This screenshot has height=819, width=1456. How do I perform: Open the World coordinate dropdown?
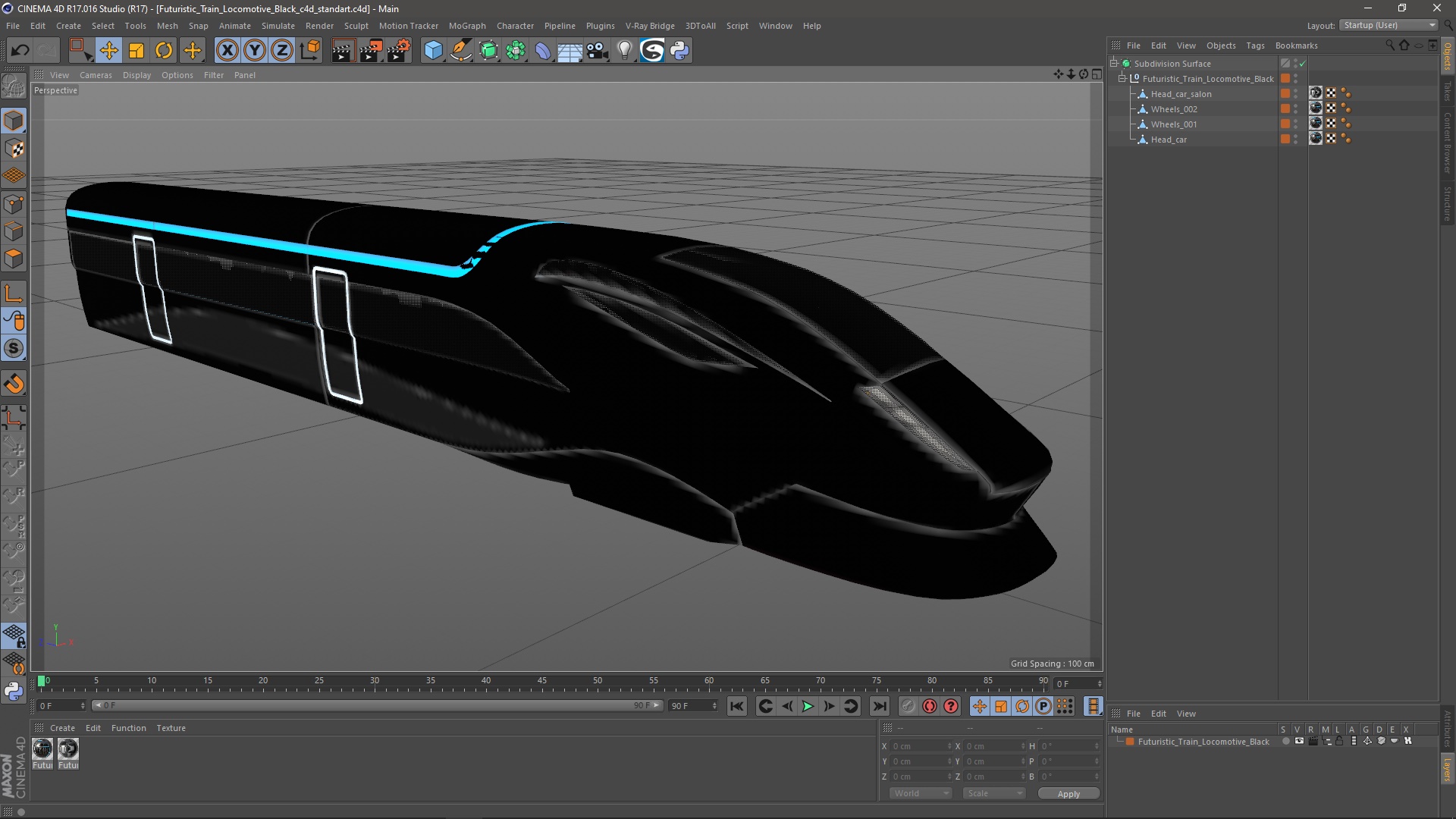point(921,793)
